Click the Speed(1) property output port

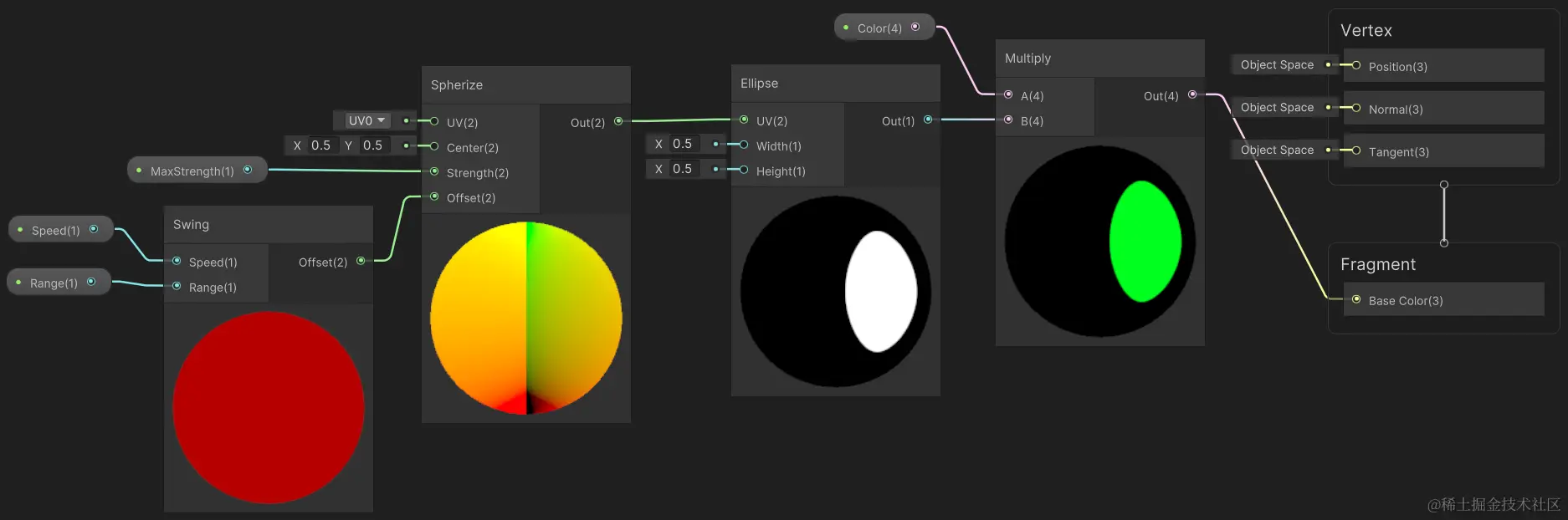[x=94, y=229]
